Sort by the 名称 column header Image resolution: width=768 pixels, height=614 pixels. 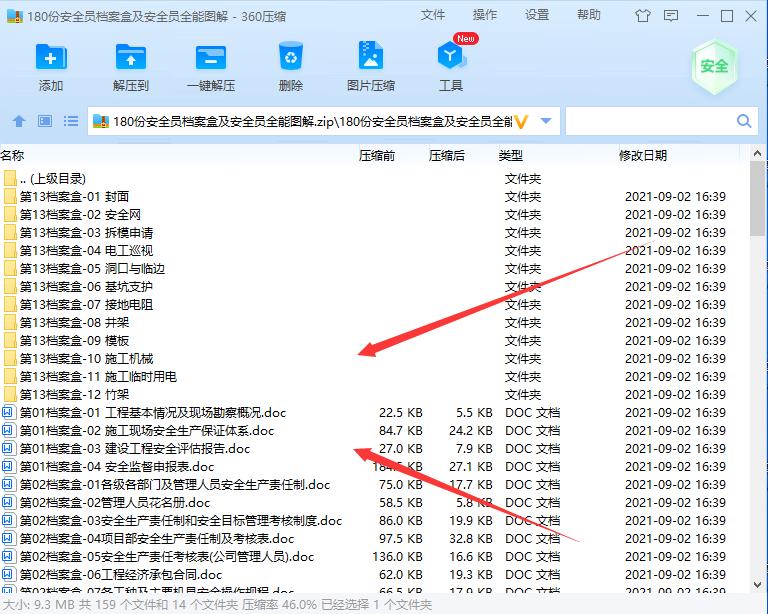point(12,156)
